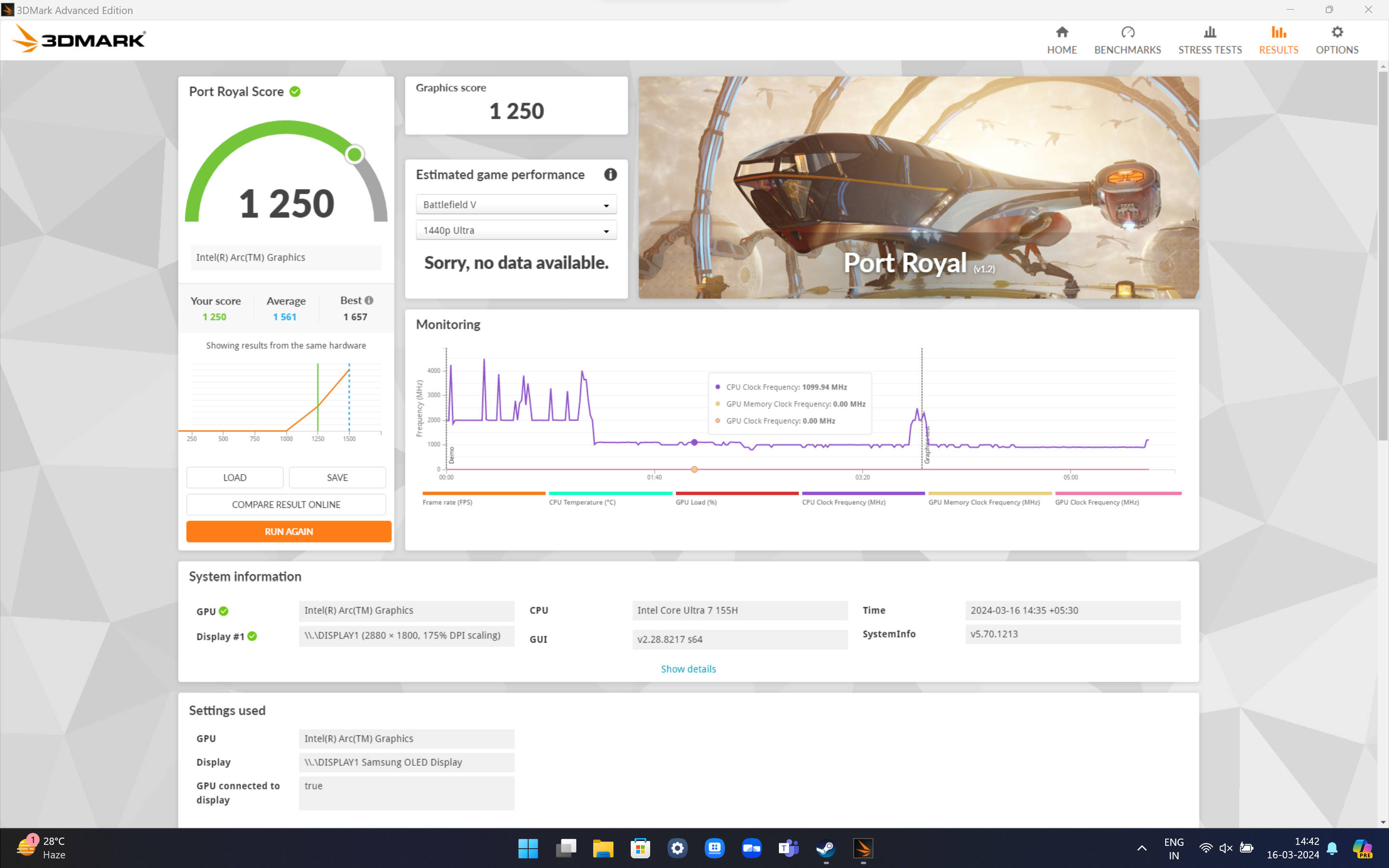Open Microsoft Teams from the taskbar
Viewport: 1389px width, 868px height.
[789, 849]
